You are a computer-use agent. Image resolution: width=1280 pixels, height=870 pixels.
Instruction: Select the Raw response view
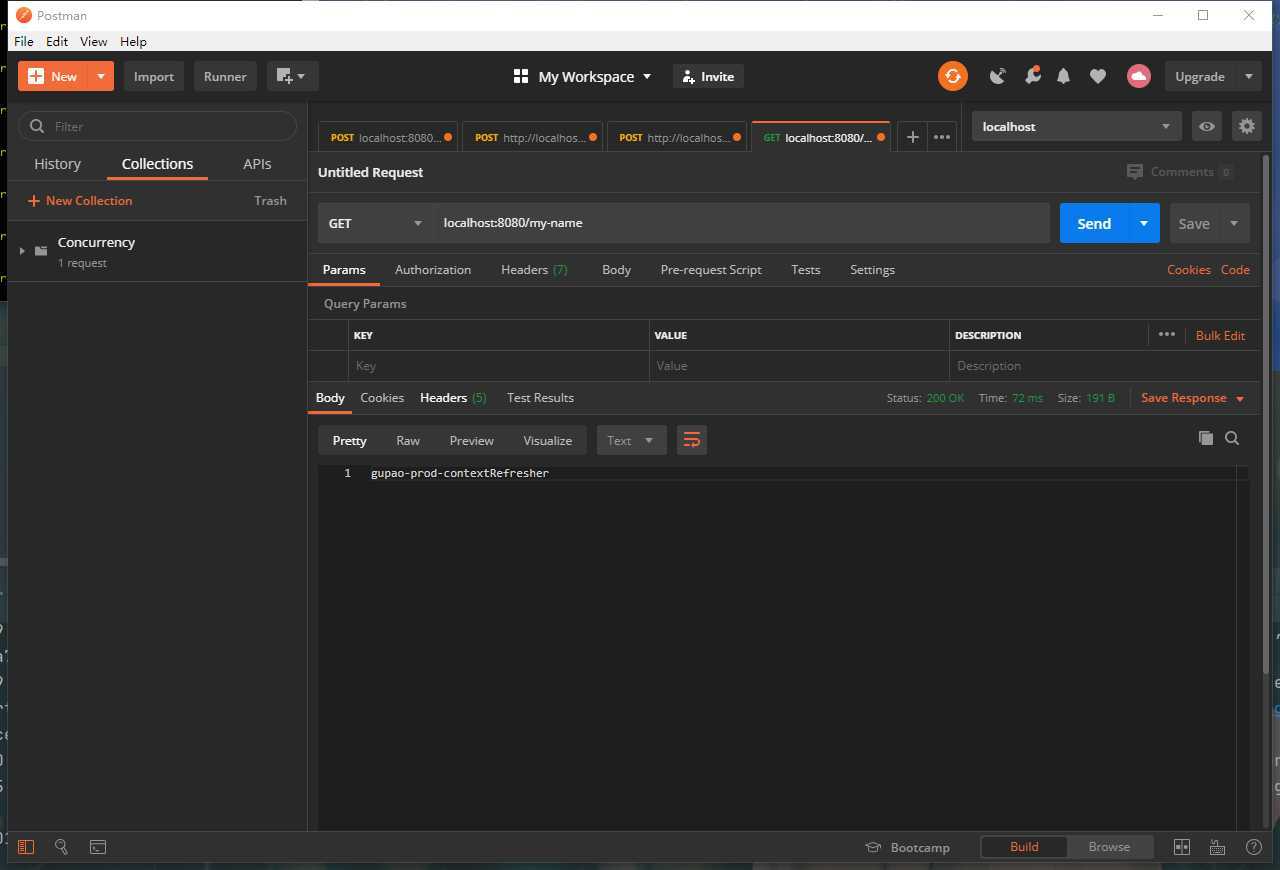(408, 440)
